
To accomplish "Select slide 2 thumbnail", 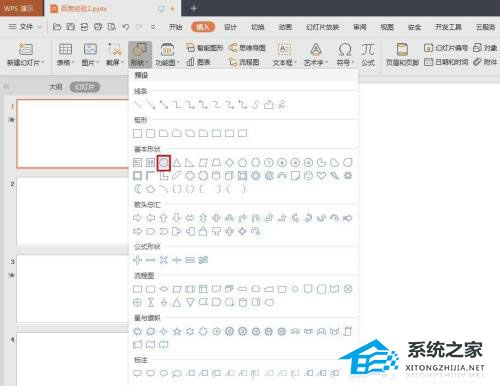I will click(73, 211).
